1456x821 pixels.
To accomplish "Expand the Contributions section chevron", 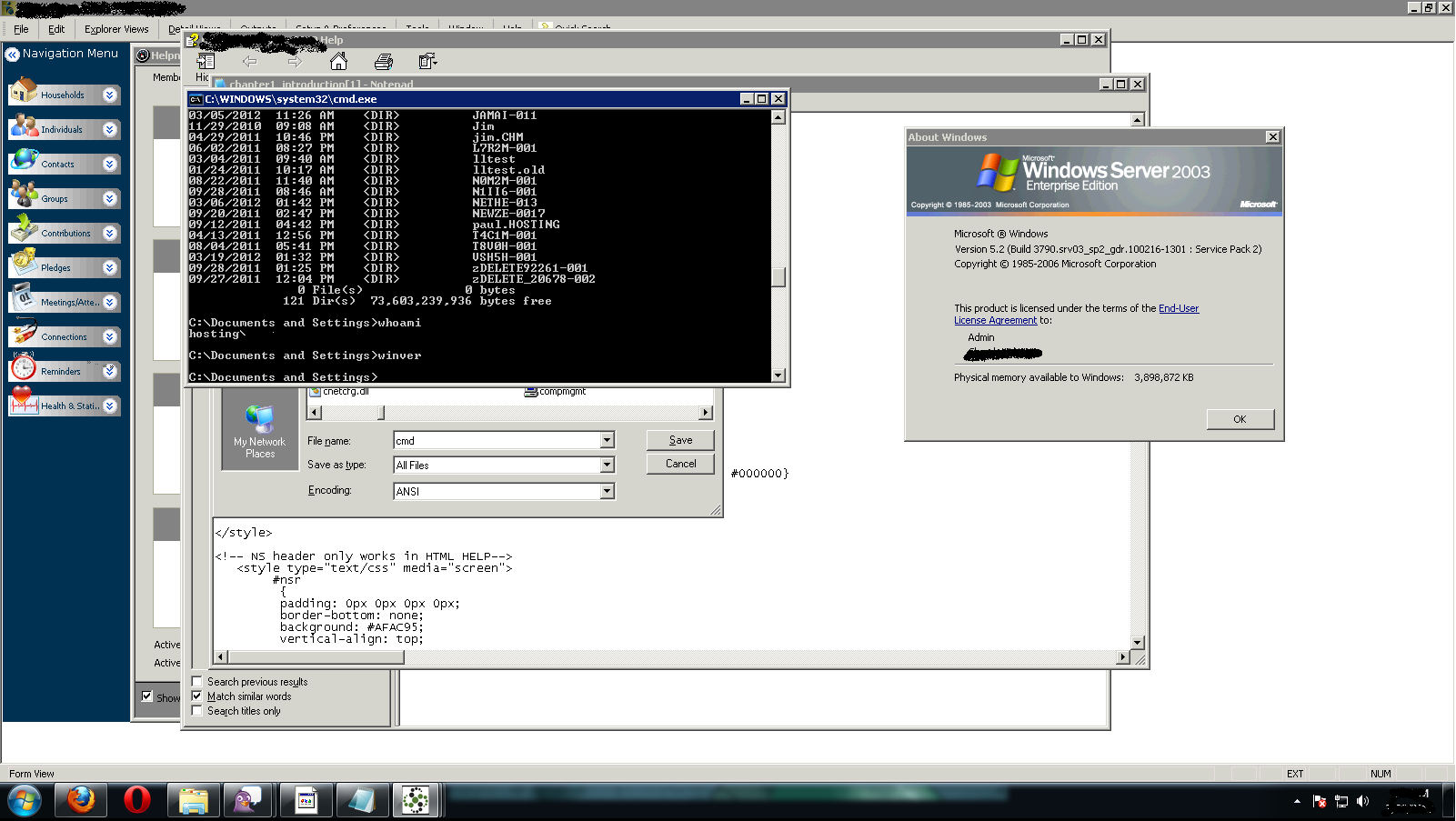I will pos(109,233).
